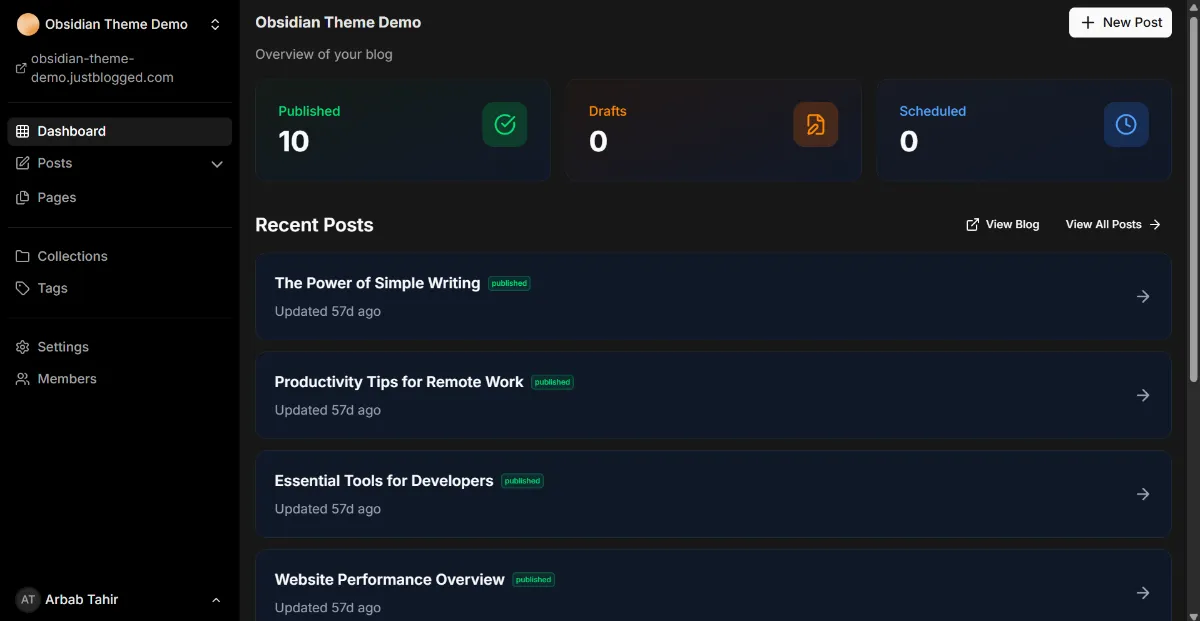
Task: Click the View All Posts link
Action: point(1113,224)
